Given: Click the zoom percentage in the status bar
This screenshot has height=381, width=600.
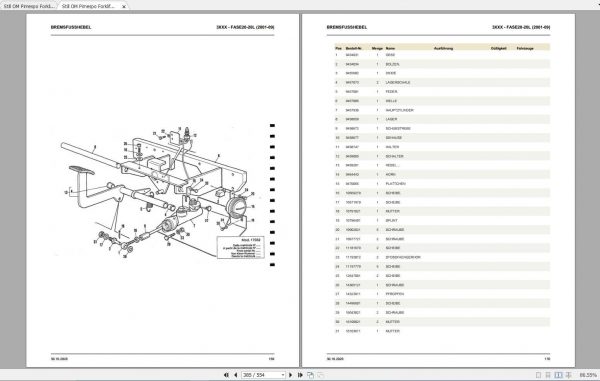Looking at the screenshot, I should point(588,375).
